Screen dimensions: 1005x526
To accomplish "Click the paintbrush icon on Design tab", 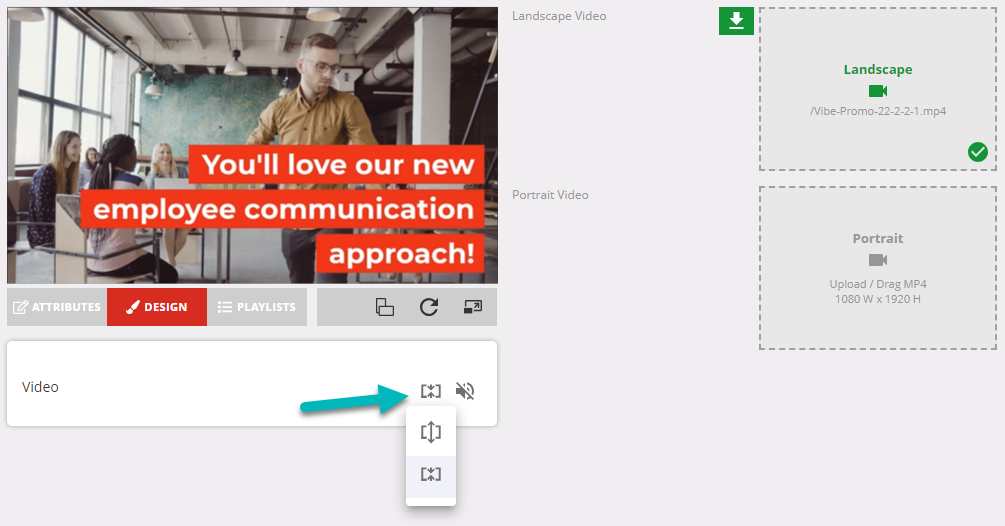I will pyautogui.click(x=131, y=307).
